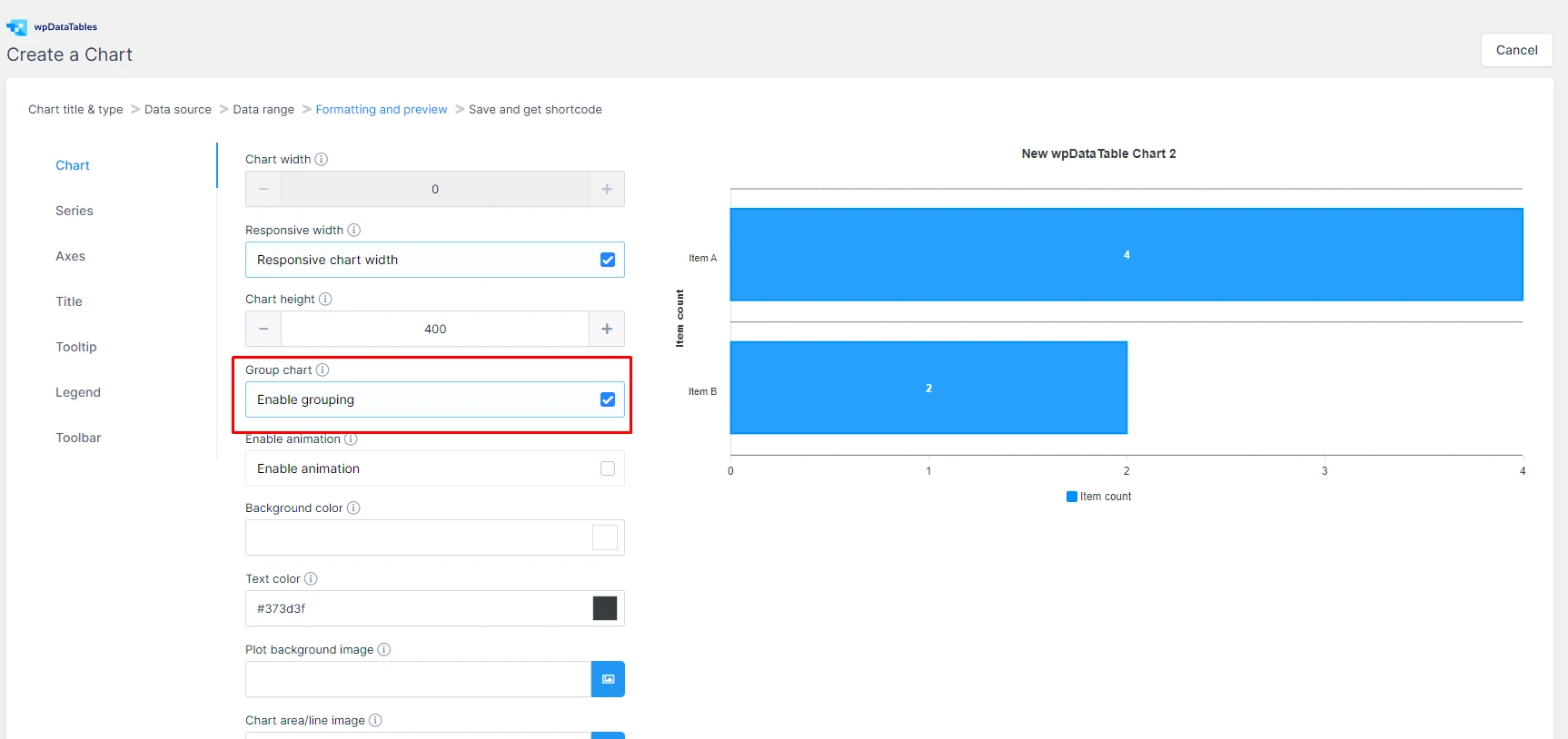The height and width of the screenshot is (739, 1568).
Task: Click the Chart height 400 field
Action: tap(435, 329)
